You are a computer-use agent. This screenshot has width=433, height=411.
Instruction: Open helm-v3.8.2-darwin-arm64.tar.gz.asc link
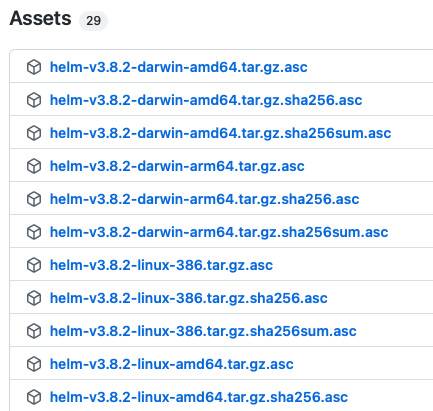[177, 166]
